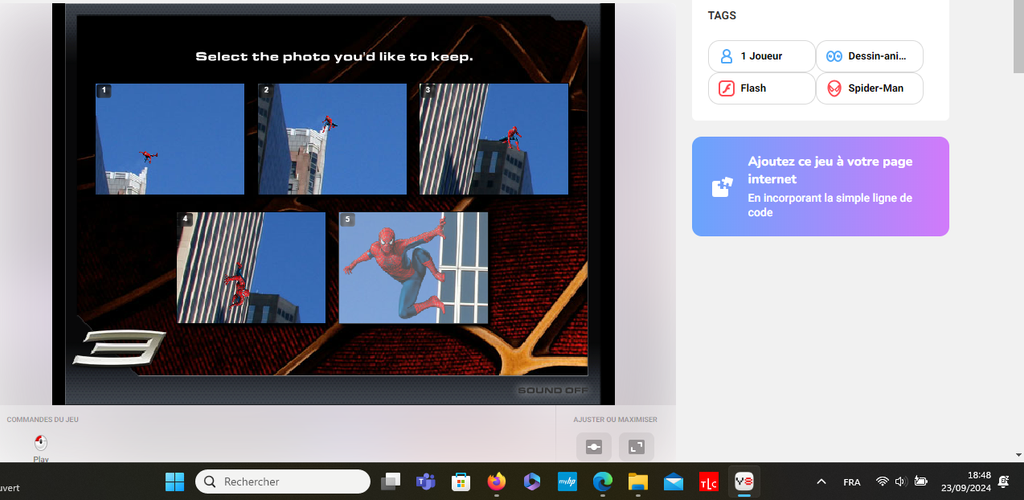The height and width of the screenshot is (500, 1024).
Task: Click the Flash tag
Action: (761, 88)
